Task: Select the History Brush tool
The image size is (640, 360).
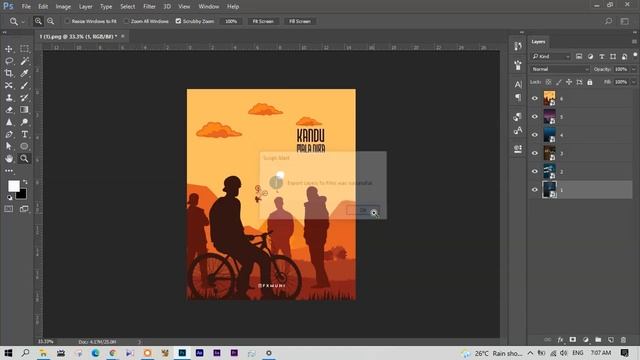Action: click(24, 98)
